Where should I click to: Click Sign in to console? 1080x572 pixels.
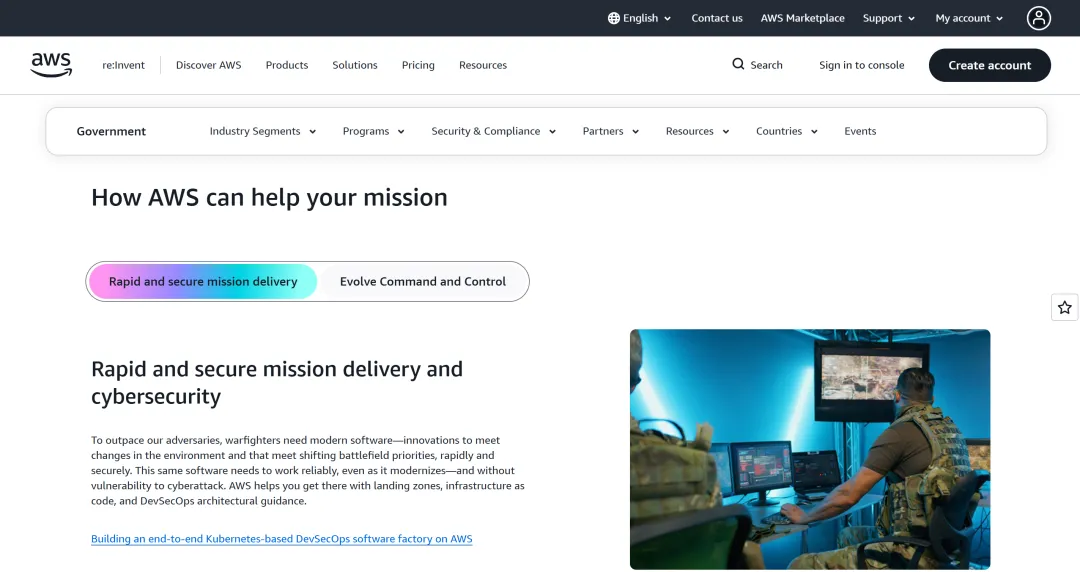[862, 65]
